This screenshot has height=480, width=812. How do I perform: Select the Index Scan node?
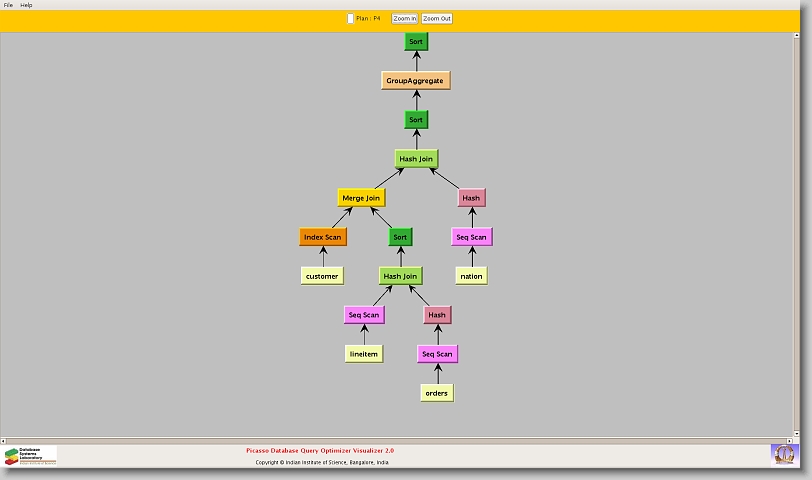[x=323, y=237]
